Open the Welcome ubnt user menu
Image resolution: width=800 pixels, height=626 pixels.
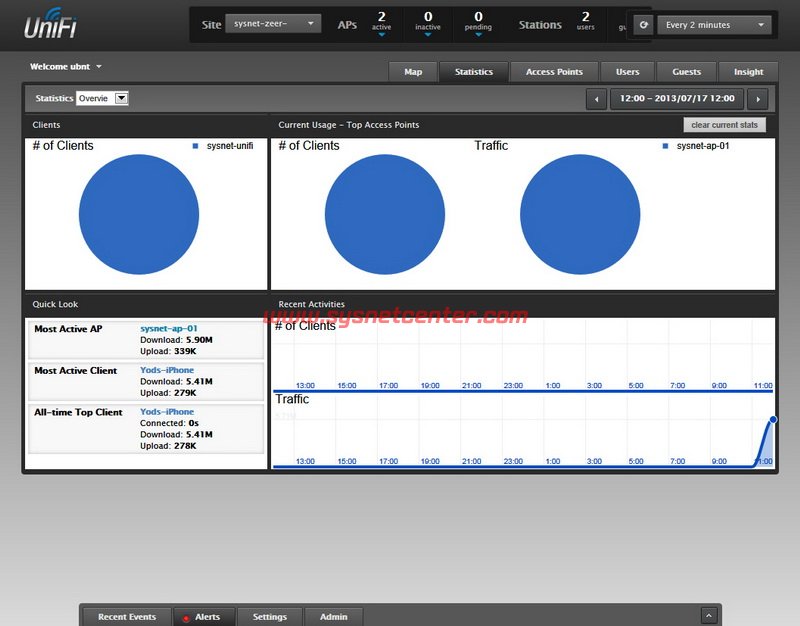tap(67, 67)
